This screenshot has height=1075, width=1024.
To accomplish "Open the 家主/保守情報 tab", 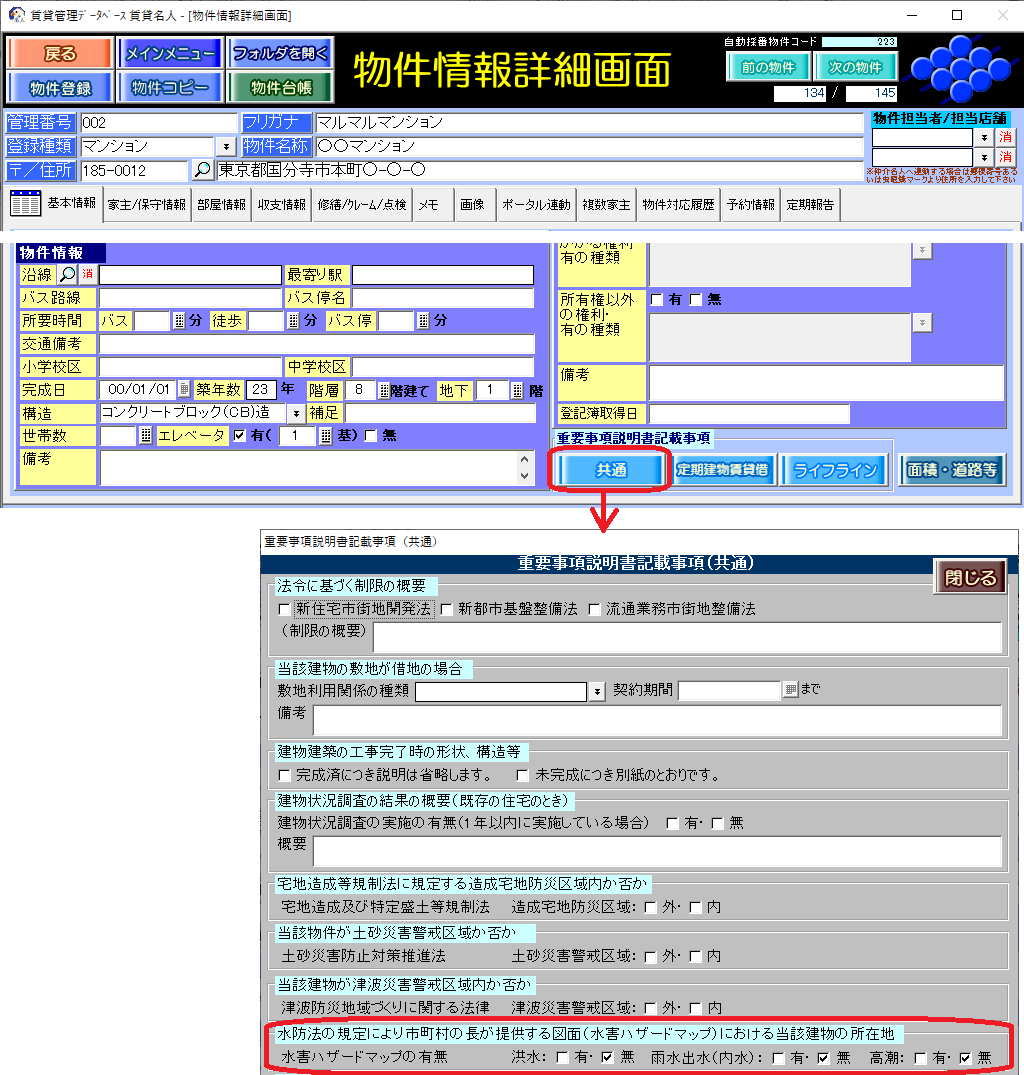I will coord(147,205).
